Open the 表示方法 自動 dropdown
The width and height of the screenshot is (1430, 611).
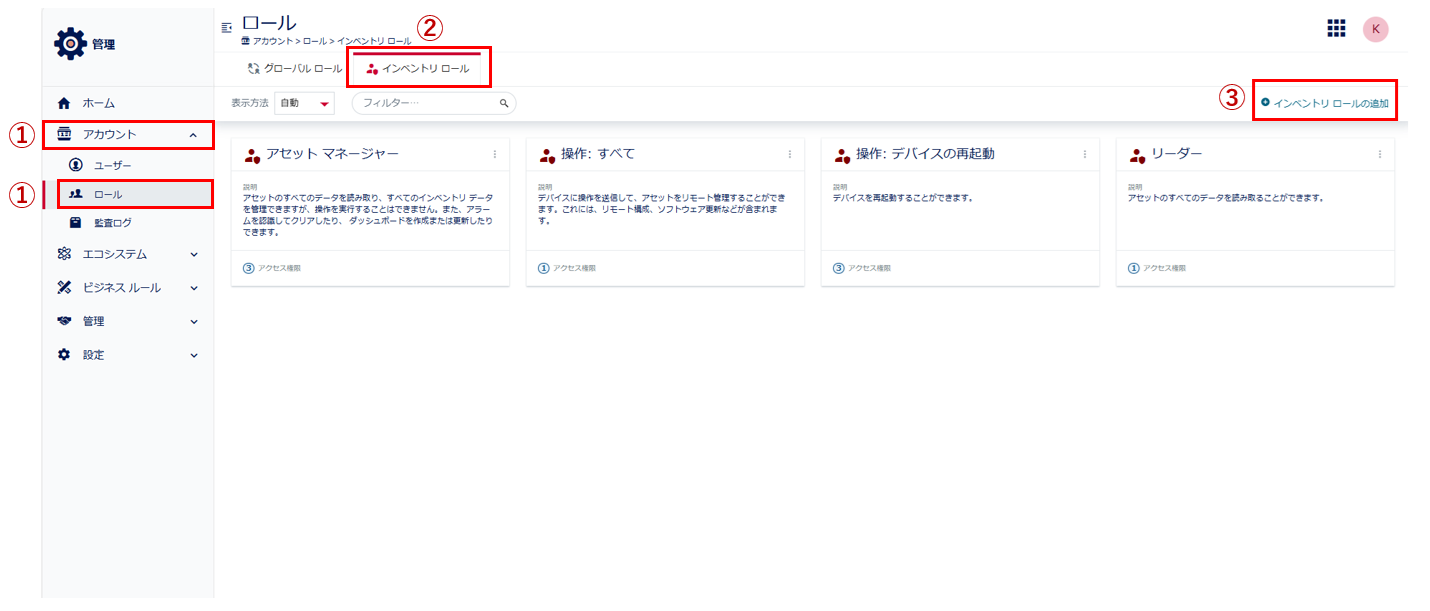(x=305, y=103)
